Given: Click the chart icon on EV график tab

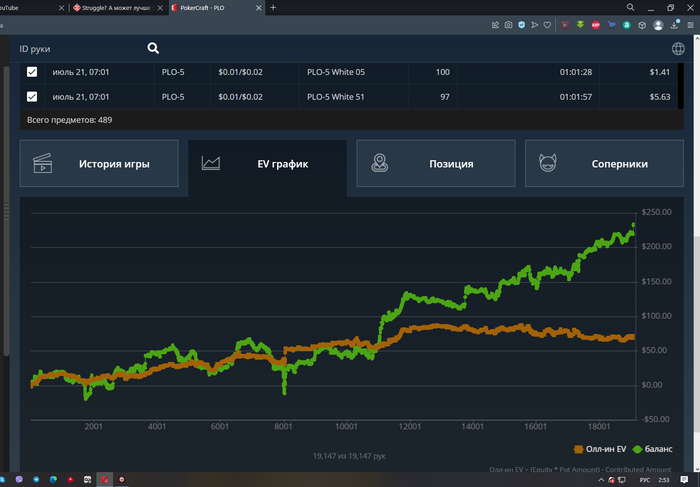Looking at the screenshot, I should pos(211,163).
